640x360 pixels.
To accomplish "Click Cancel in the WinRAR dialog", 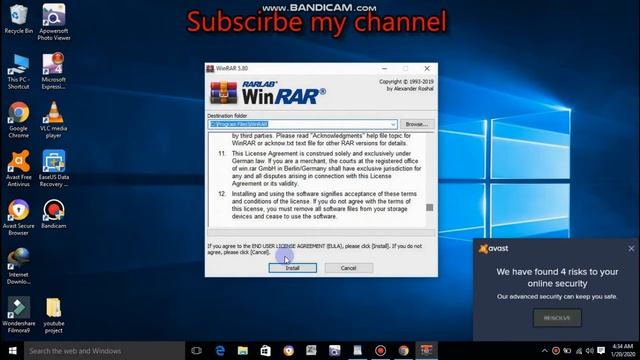I will click(349, 268).
